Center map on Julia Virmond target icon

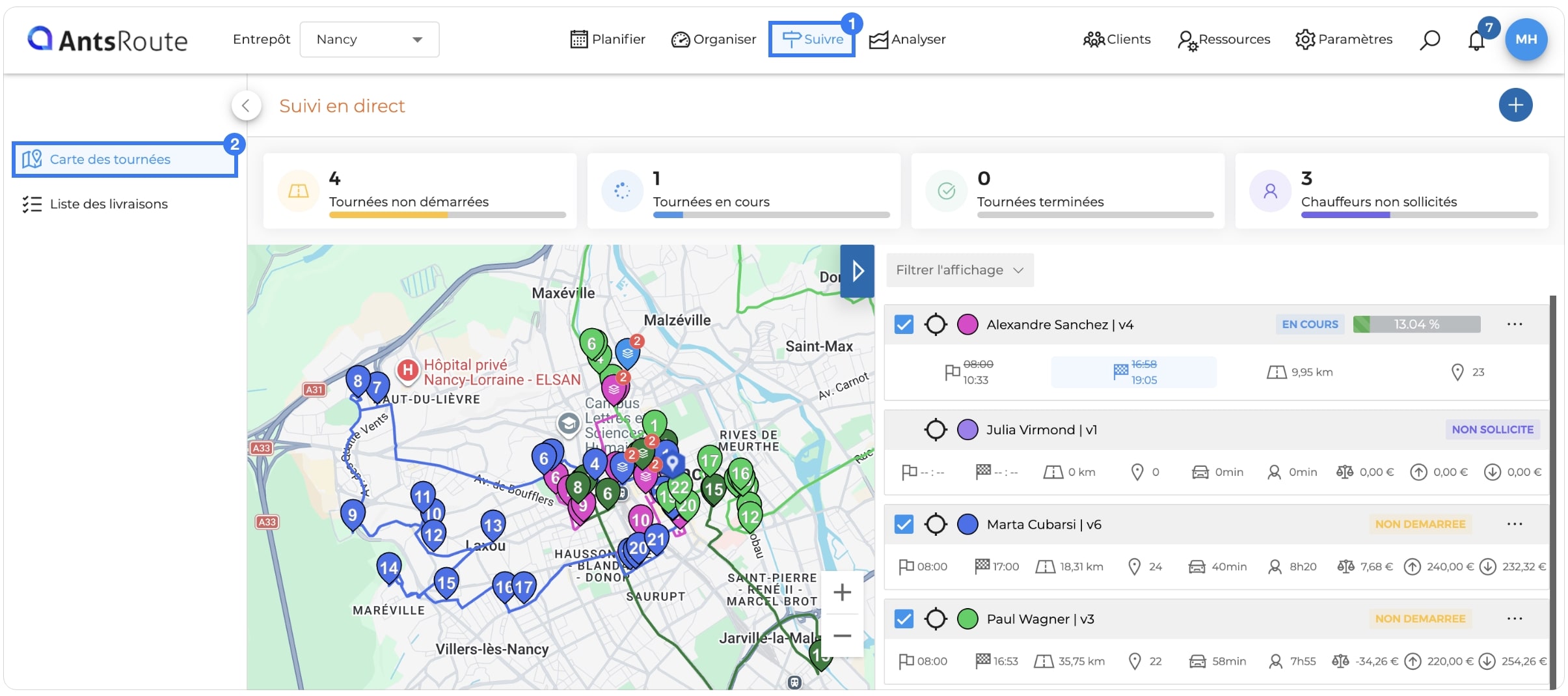(936, 430)
